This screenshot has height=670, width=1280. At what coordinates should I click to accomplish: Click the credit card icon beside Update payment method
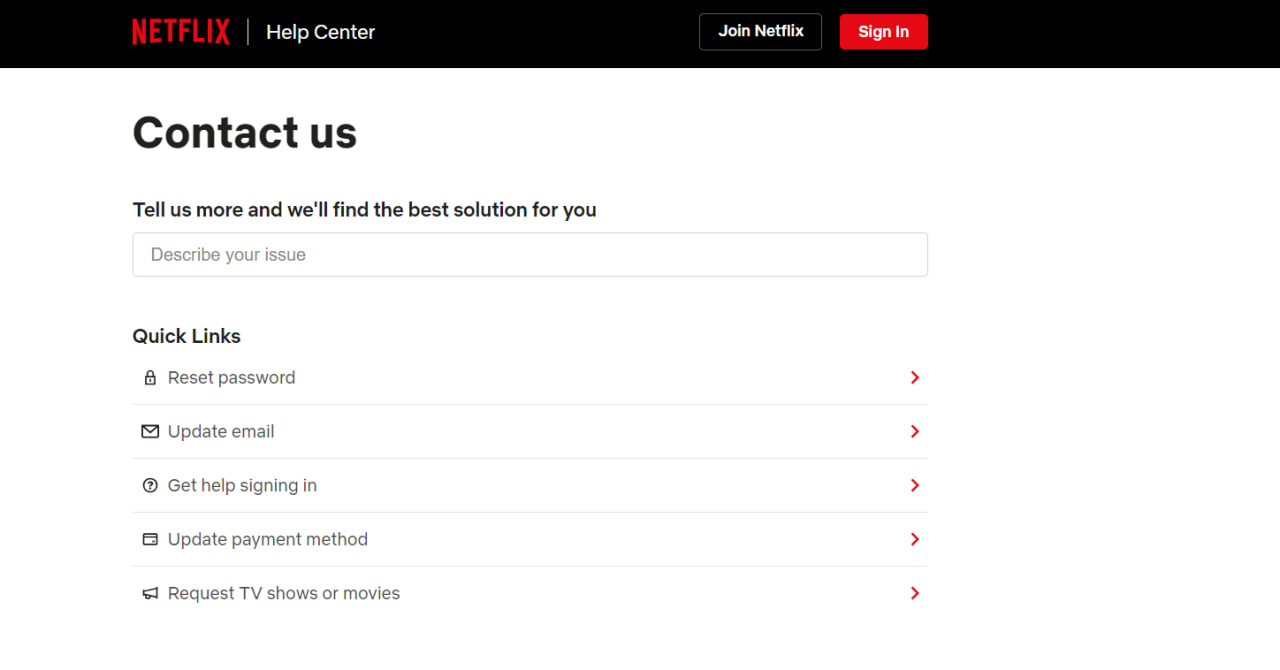coord(150,539)
